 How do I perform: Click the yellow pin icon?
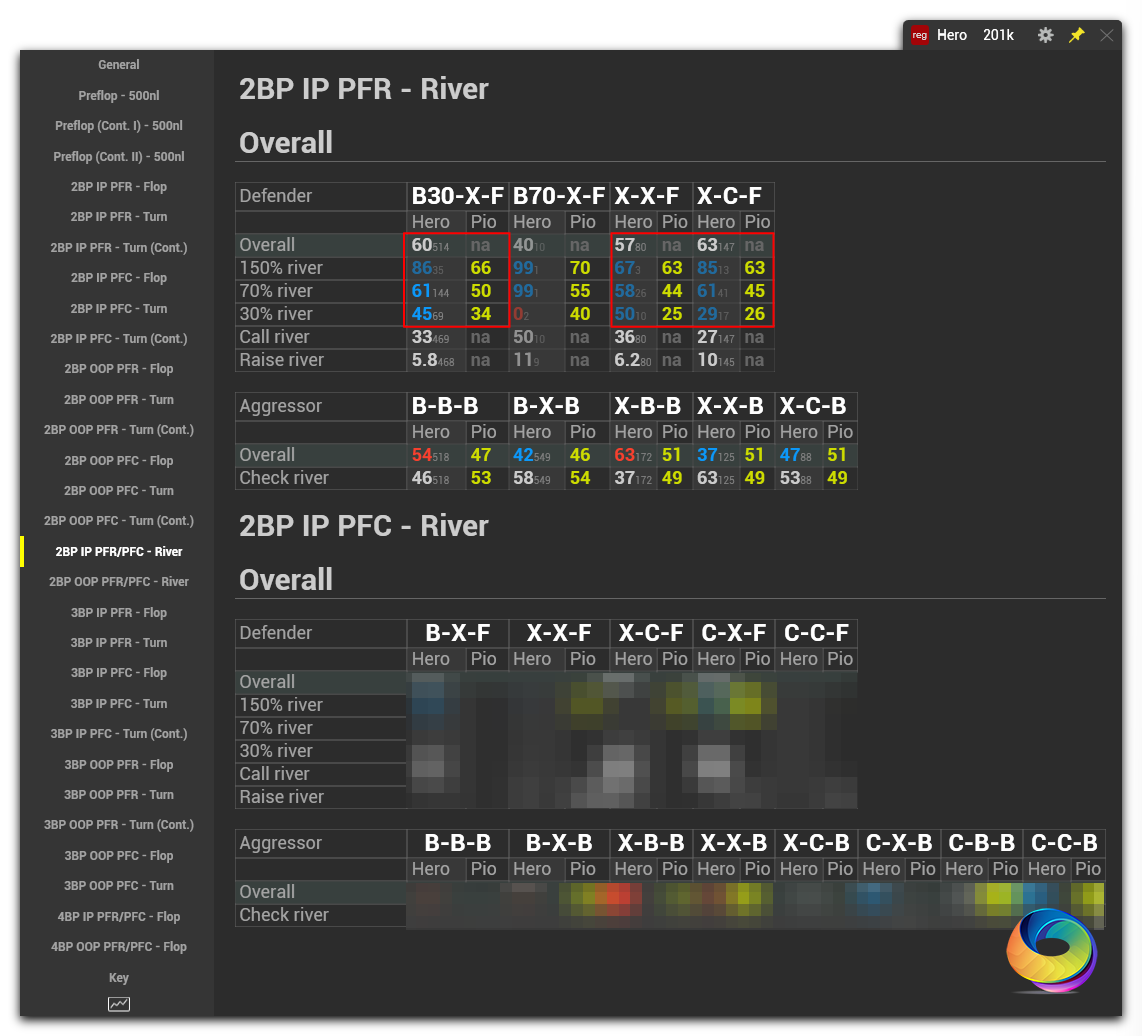1076,35
